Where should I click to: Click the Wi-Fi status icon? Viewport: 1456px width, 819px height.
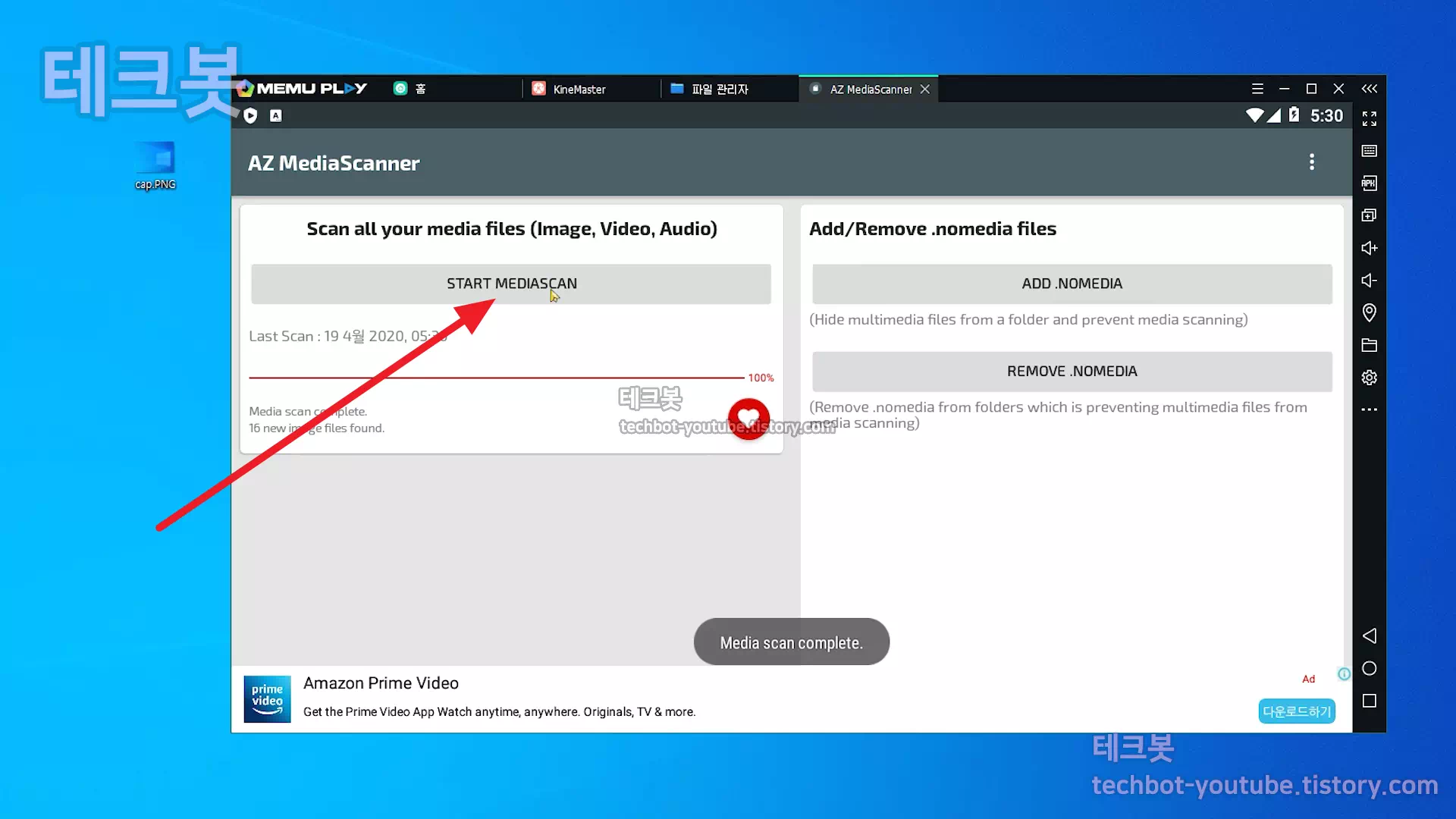click(1254, 115)
